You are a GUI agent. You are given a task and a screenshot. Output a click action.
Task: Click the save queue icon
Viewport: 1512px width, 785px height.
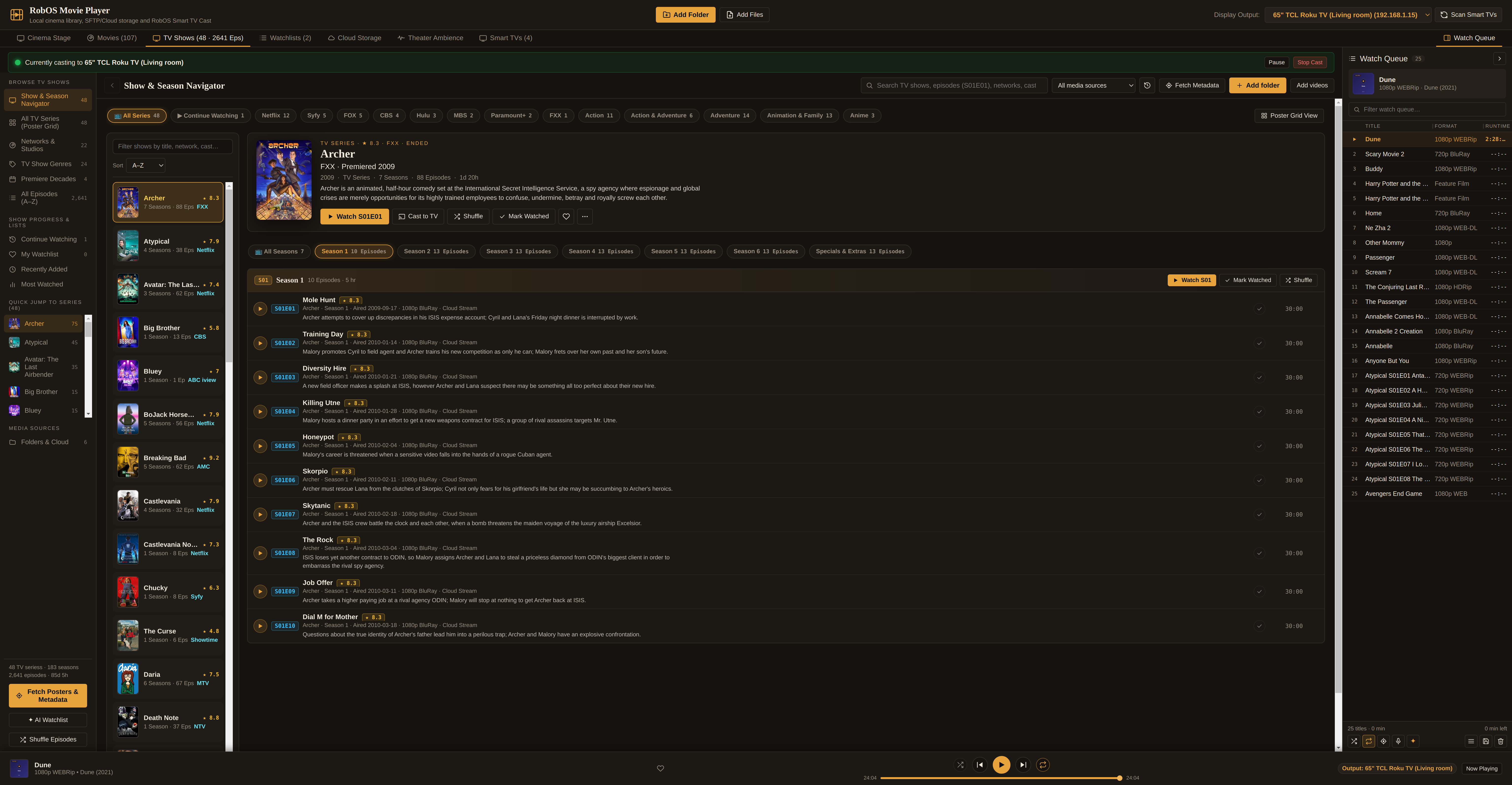1486,741
